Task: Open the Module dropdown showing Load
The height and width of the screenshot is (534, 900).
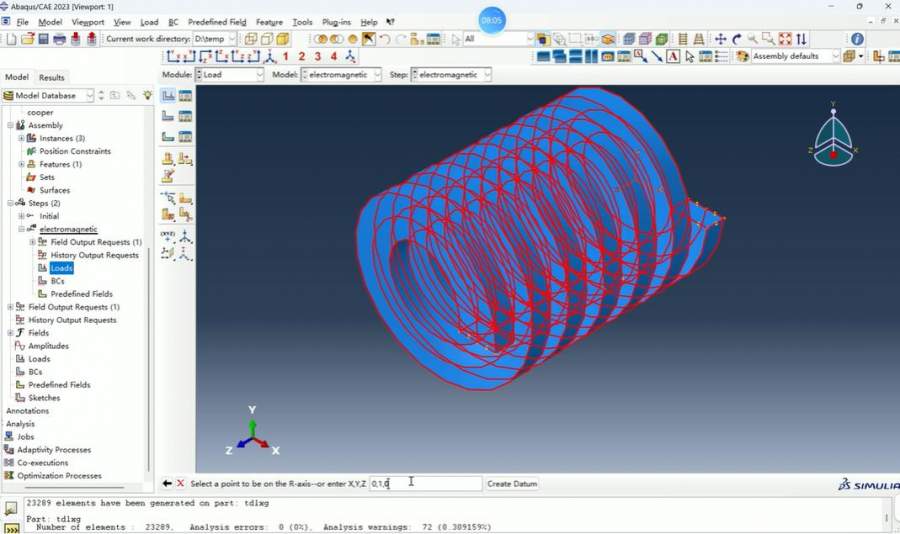Action: tap(229, 75)
